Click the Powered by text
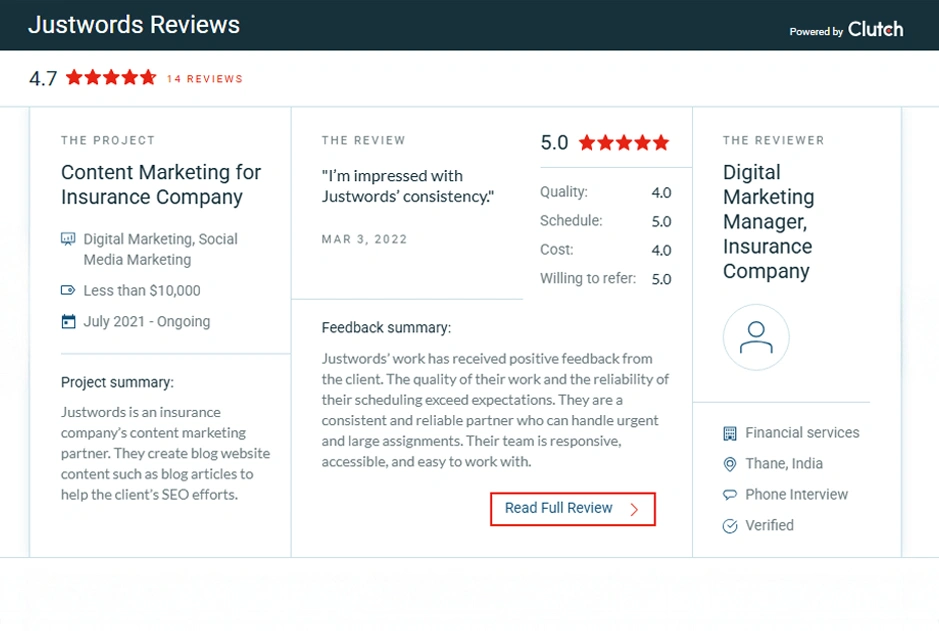This screenshot has width=939, height=631. click(816, 32)
